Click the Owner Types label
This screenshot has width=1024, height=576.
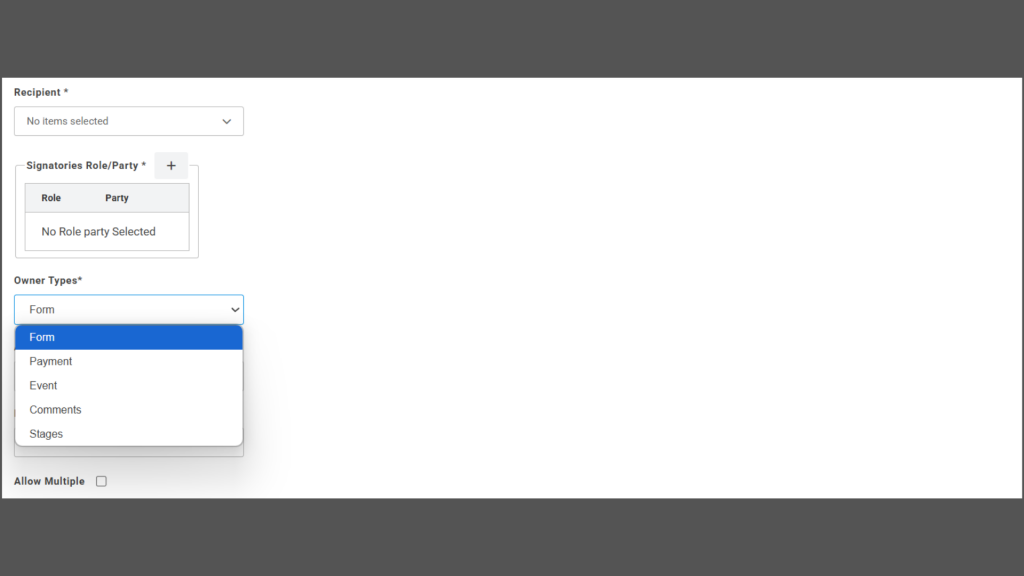pyautogui.click(x=48, y=280)
